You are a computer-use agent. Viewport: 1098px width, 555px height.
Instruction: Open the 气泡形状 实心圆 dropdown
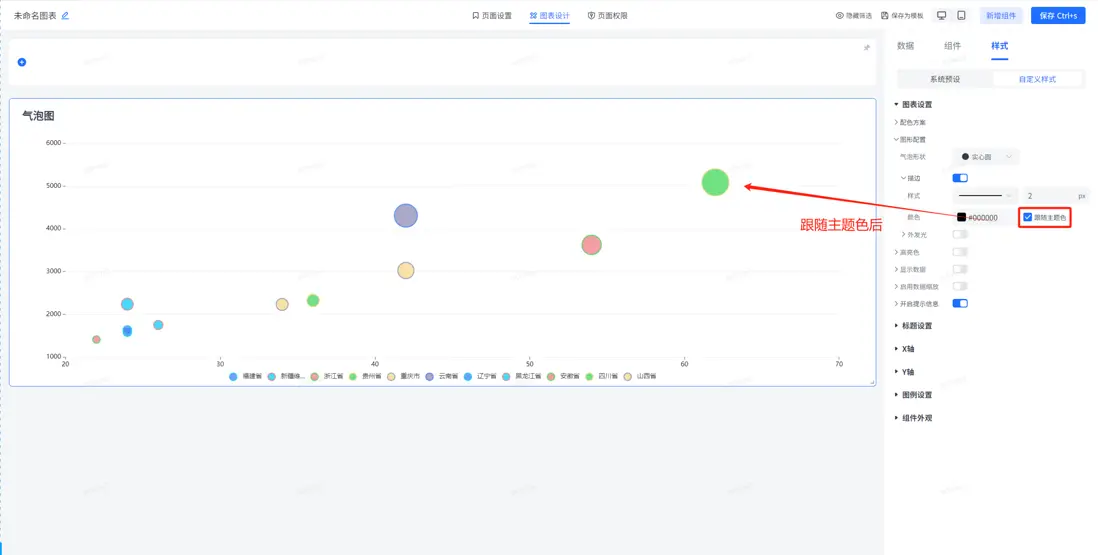[x=986, y=157]
